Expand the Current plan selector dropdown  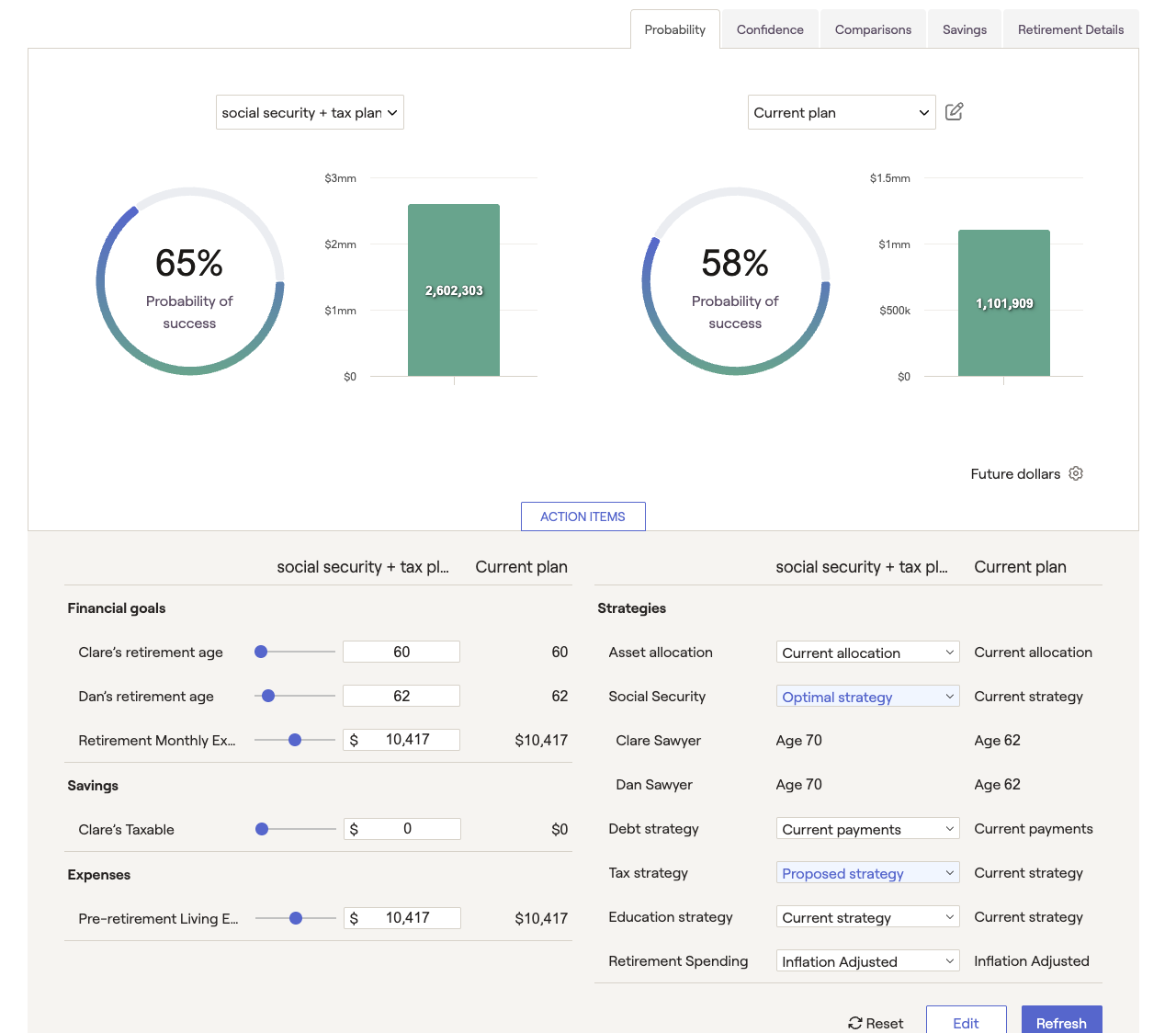coord(842,112)
